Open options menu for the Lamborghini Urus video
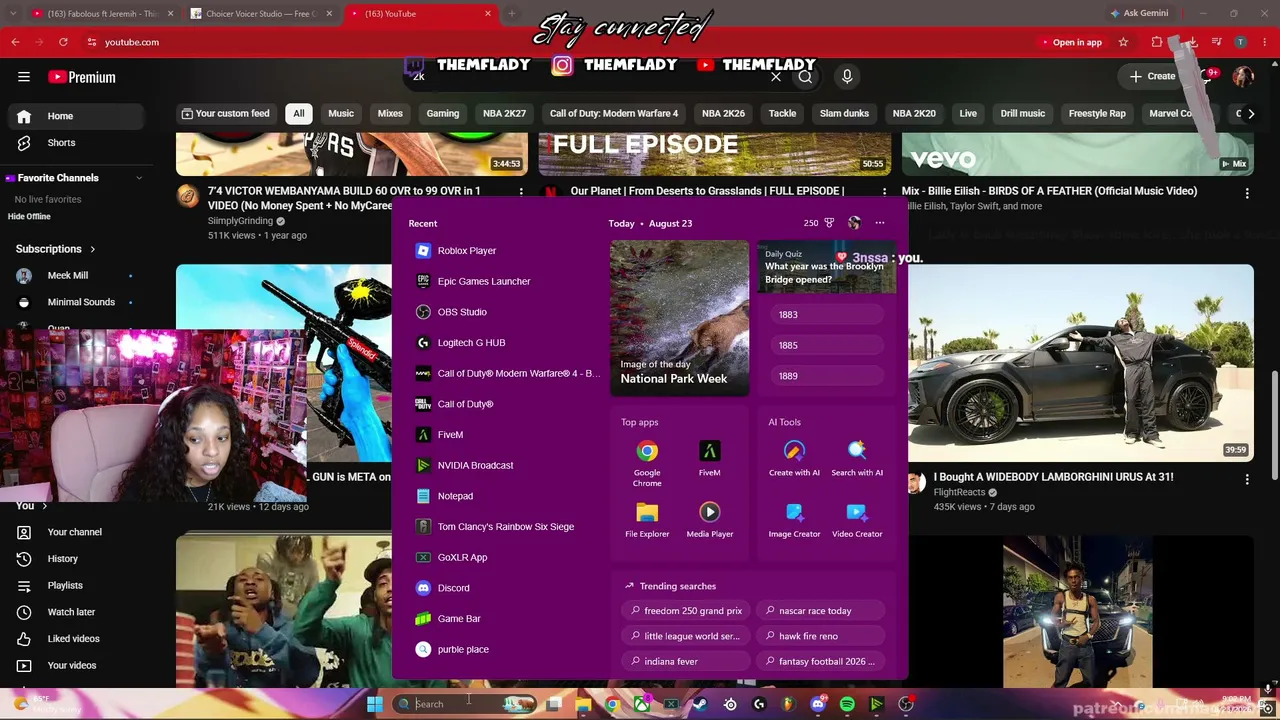 click(x=1247, y=480)
